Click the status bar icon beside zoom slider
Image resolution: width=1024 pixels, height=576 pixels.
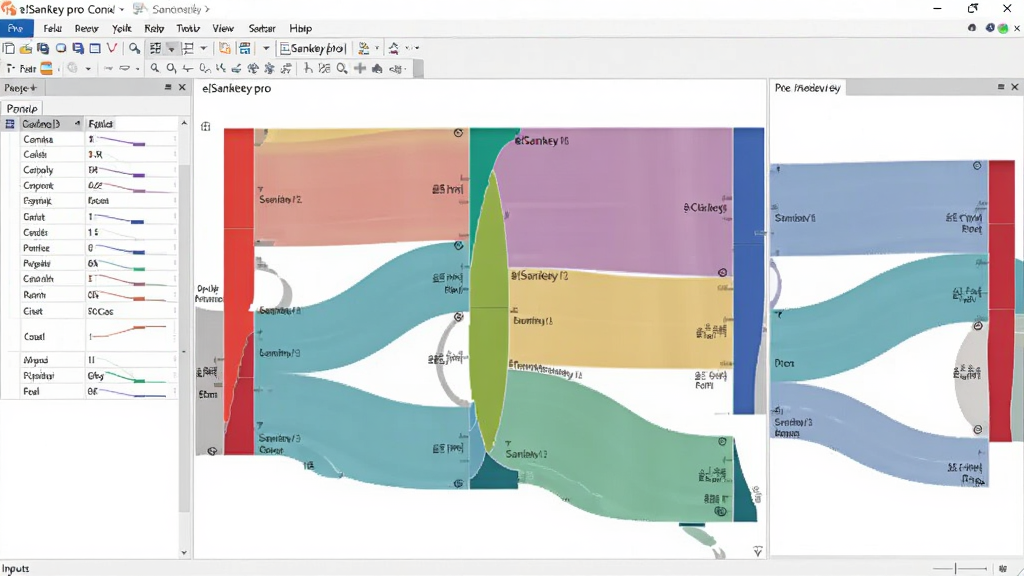[x=1002, y=568]
